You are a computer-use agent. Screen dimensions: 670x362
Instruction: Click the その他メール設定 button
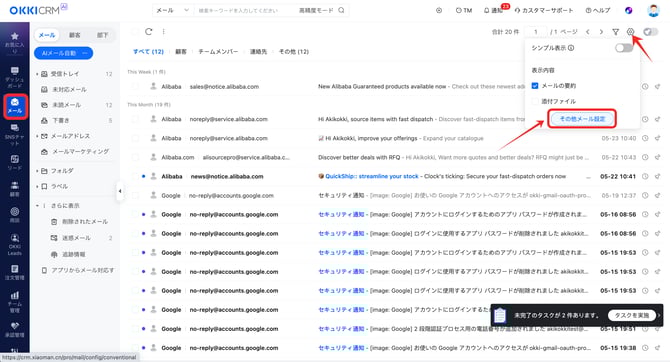point(582,119)
